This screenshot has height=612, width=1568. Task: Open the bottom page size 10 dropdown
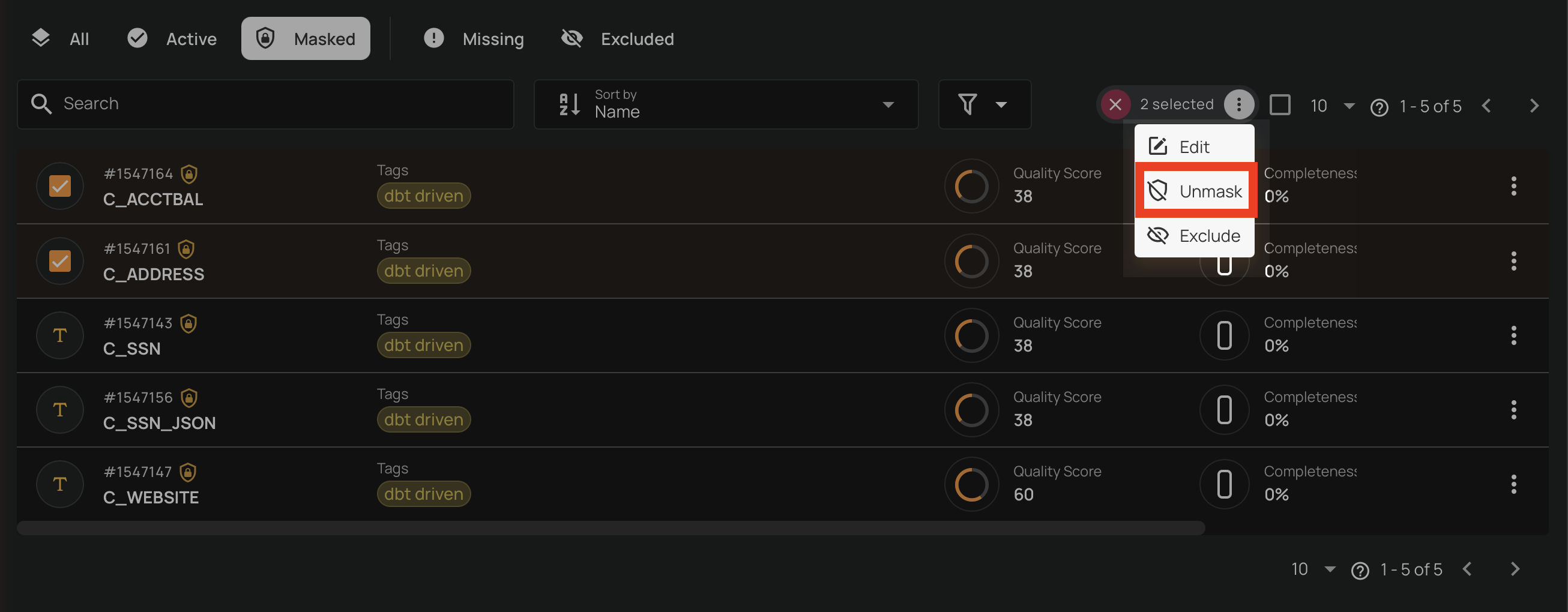pos(1313,569)
